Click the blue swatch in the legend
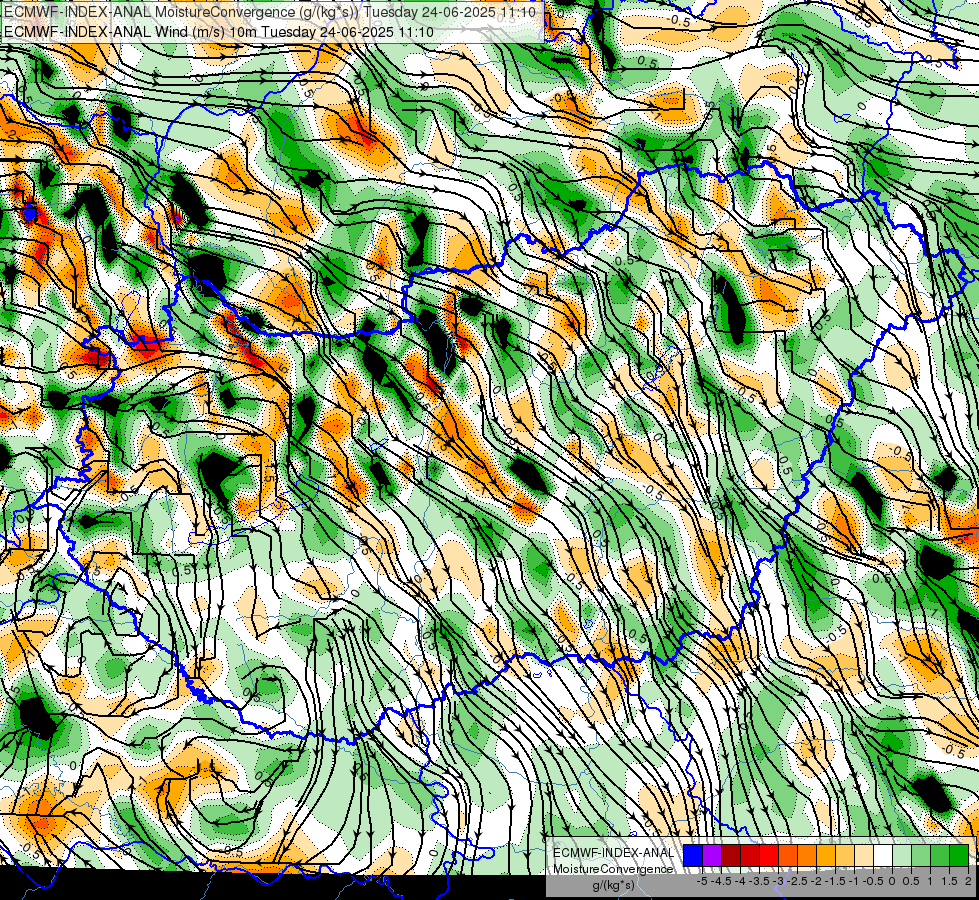 tap(693, 855)
